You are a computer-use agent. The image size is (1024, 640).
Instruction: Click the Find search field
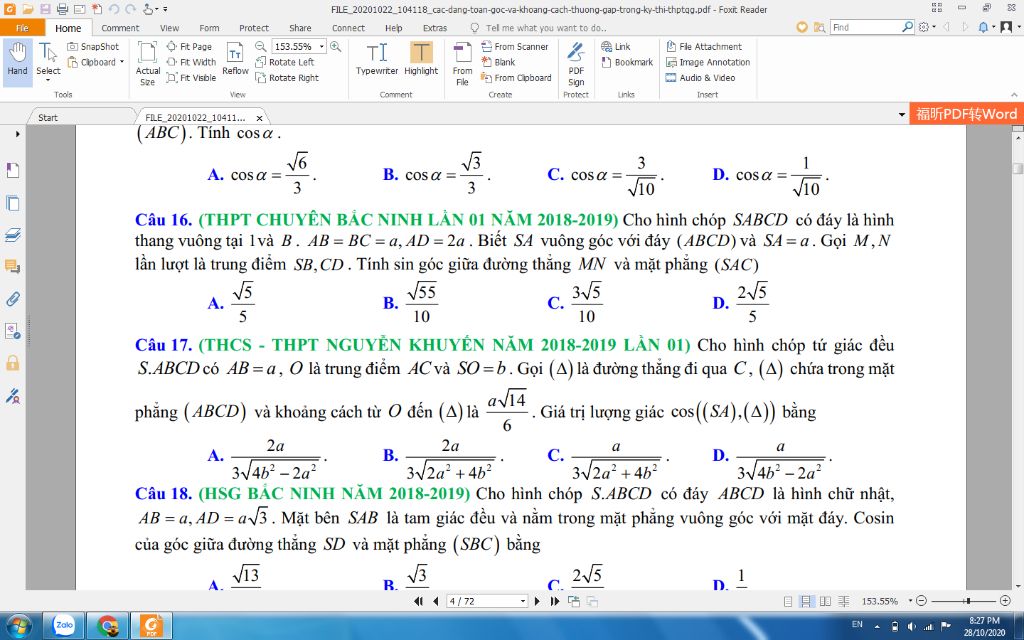866,27
